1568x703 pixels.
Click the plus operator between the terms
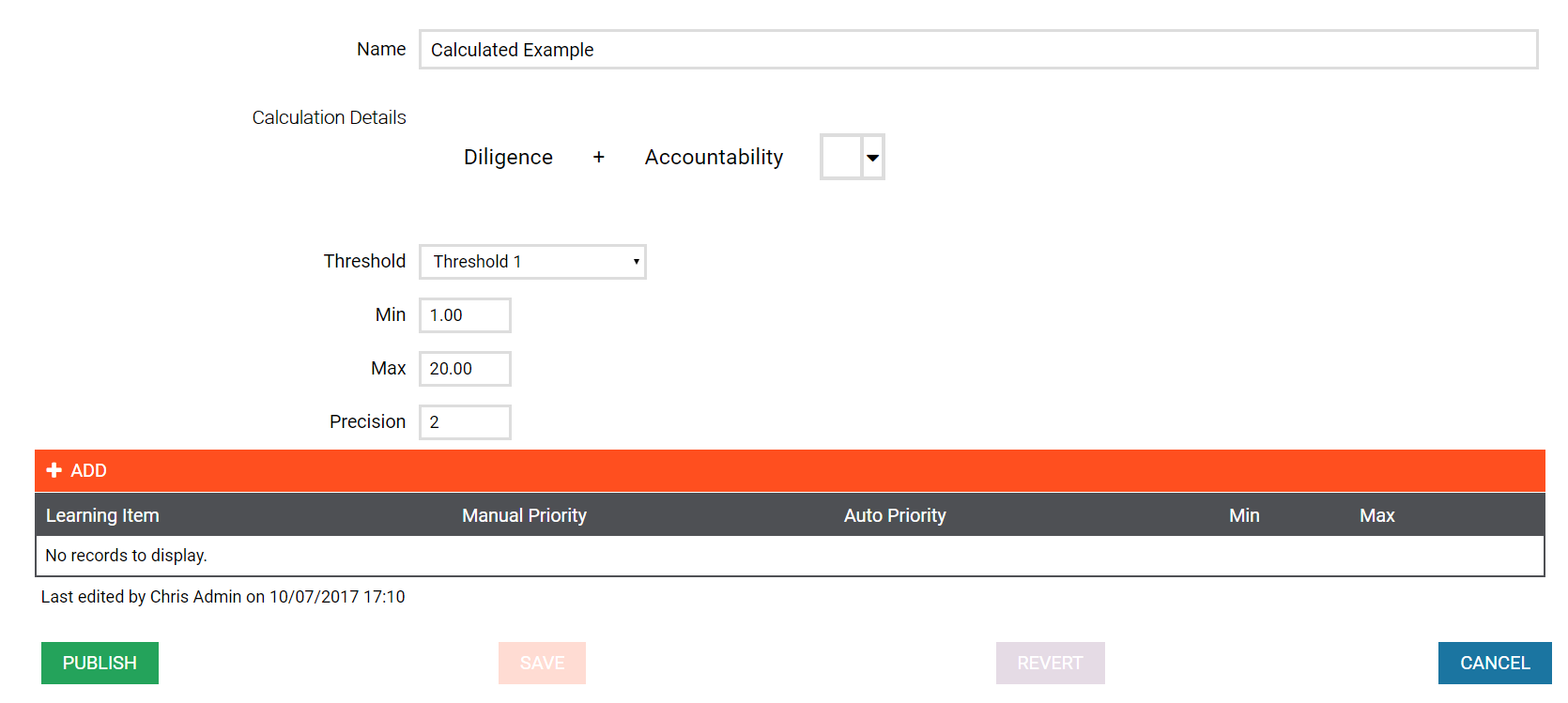point(598,158)
